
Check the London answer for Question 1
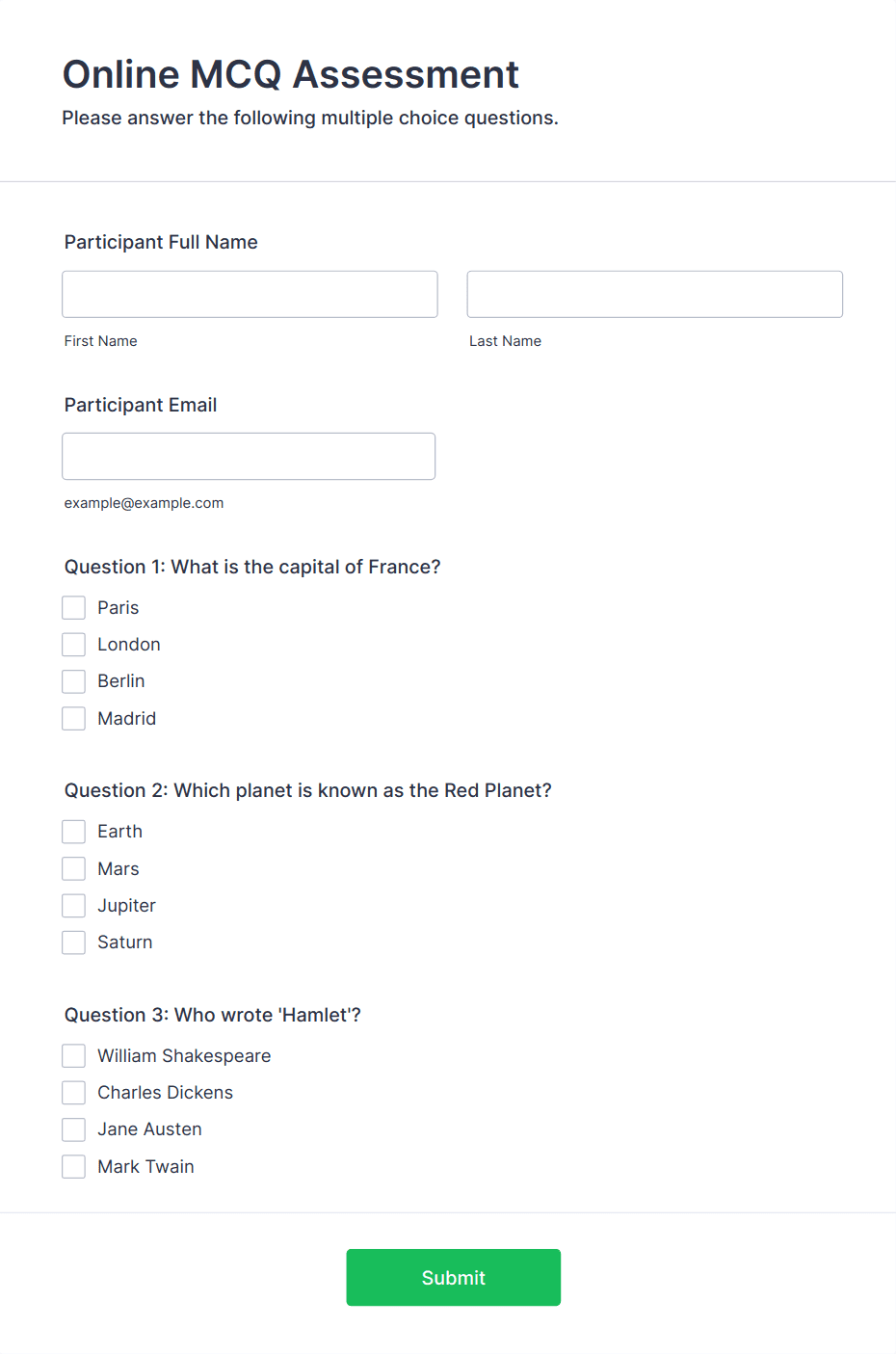click(73, 644)
